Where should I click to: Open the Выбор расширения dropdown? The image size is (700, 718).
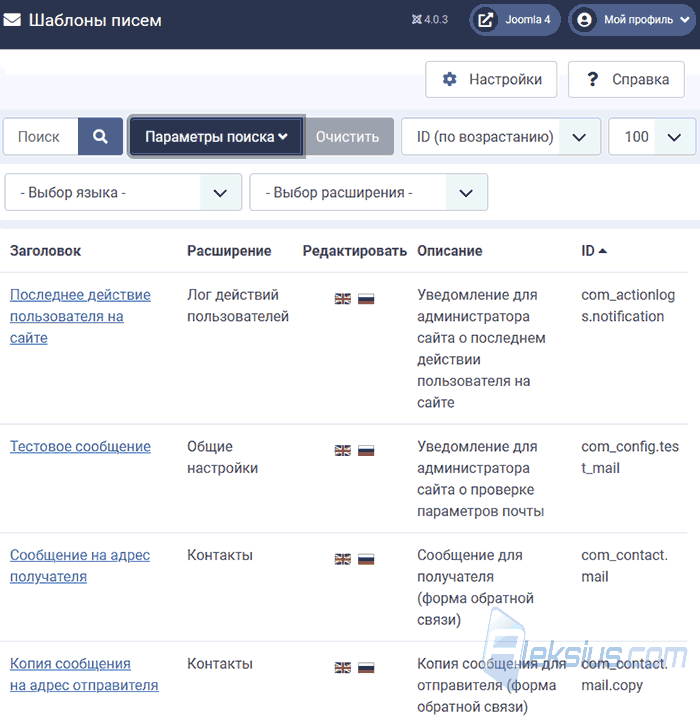click(x=369, y=192)
